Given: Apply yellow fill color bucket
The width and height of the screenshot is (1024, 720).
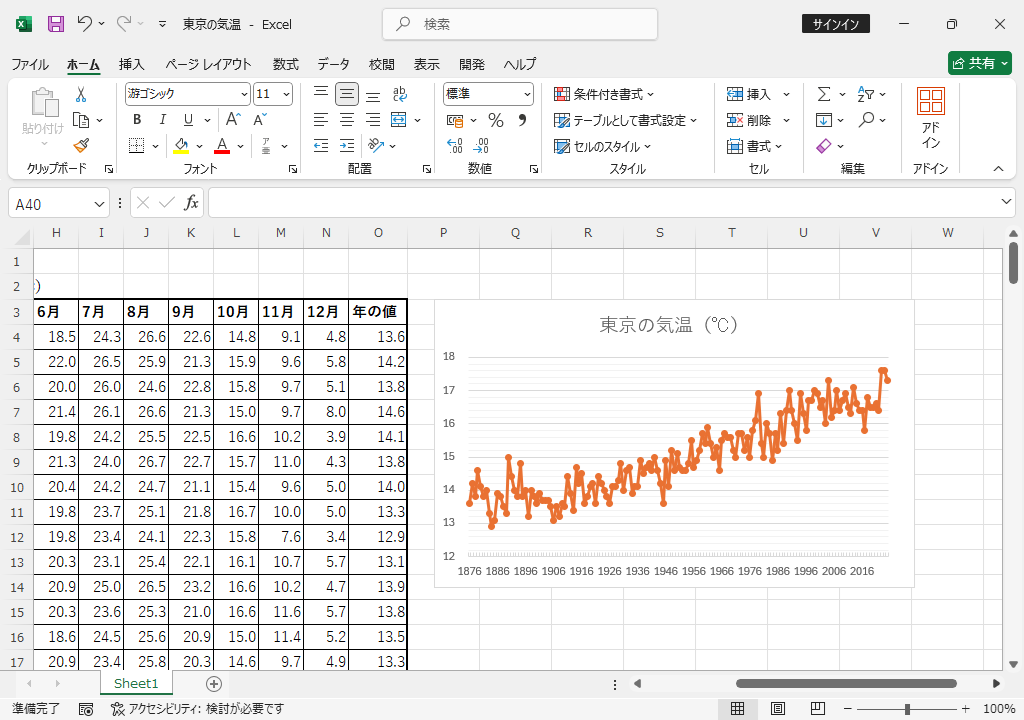Looking at the screenshot, I should tap(181, 146).
